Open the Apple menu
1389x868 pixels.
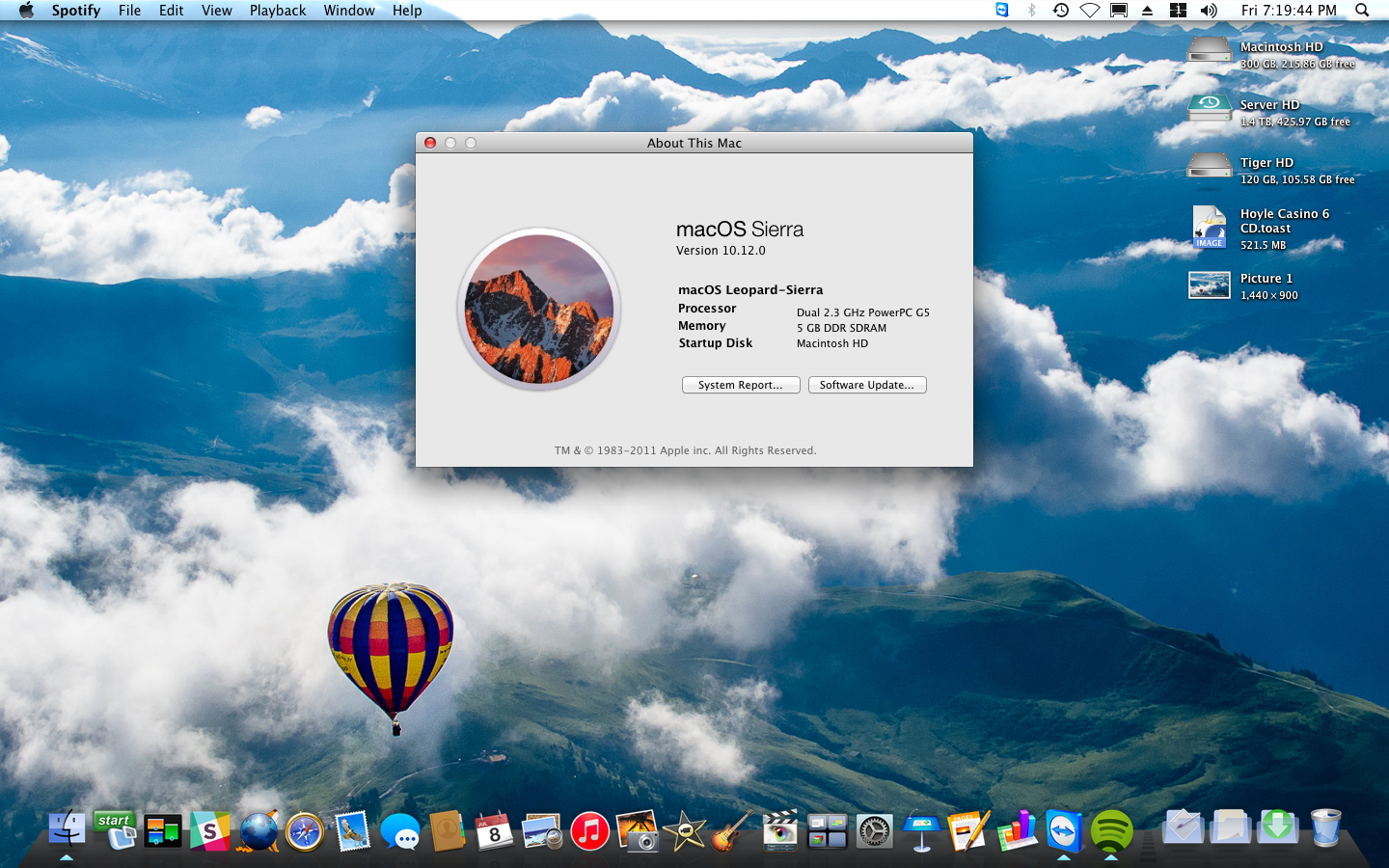[26, 10]
